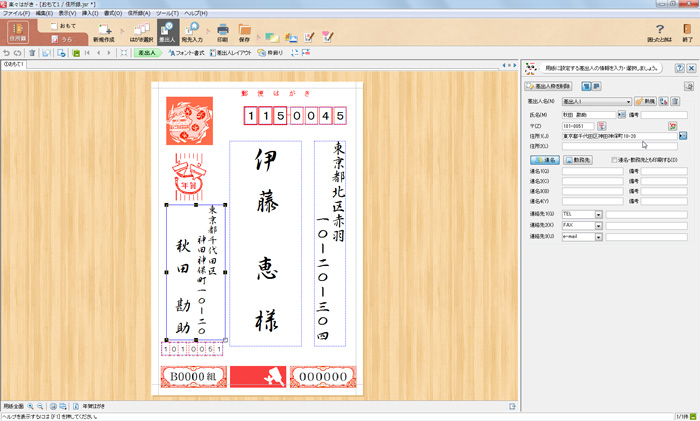
Task: Click the 勤務先 button
Action: pos(578,159)
